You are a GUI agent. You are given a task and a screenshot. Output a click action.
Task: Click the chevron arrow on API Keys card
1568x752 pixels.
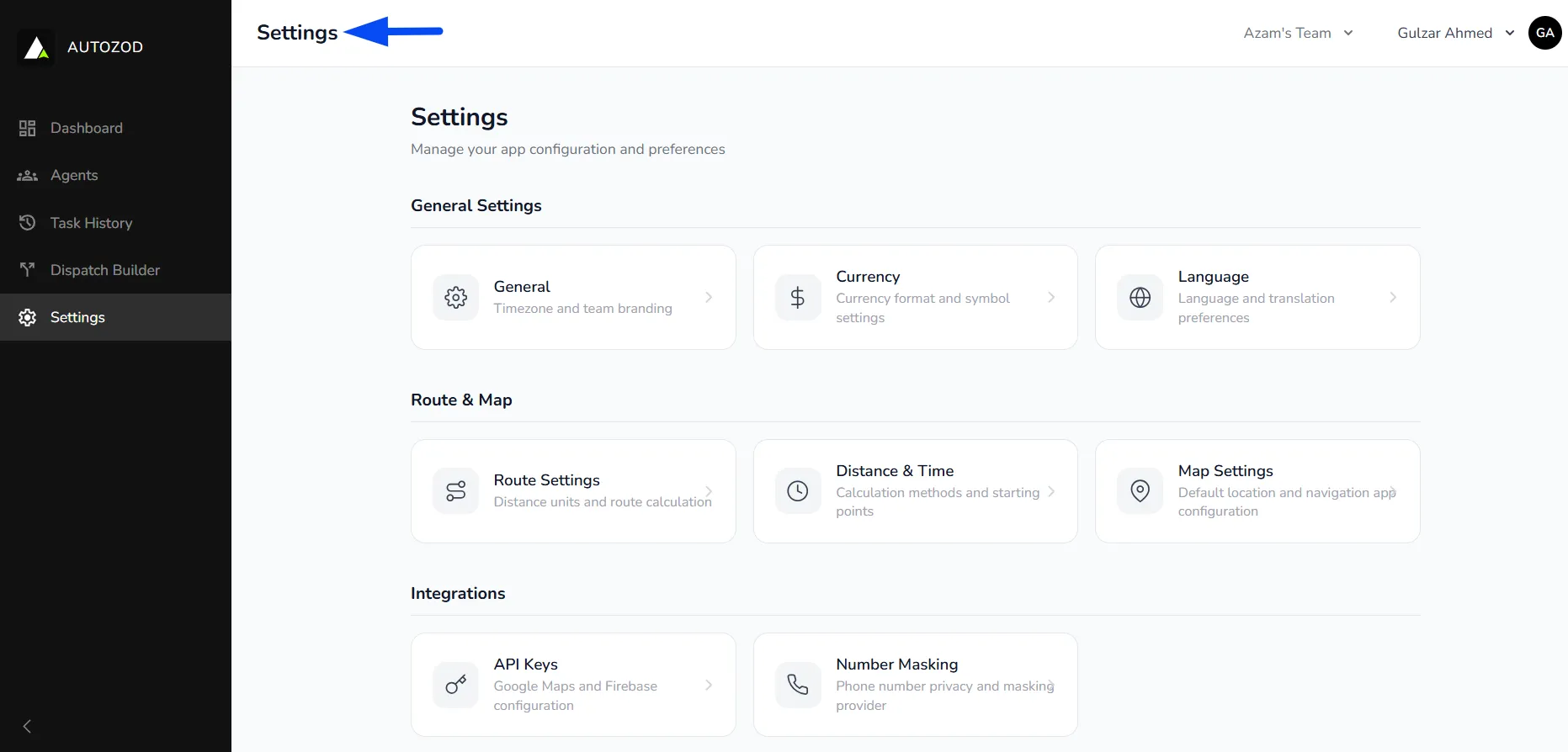point(709,685)
